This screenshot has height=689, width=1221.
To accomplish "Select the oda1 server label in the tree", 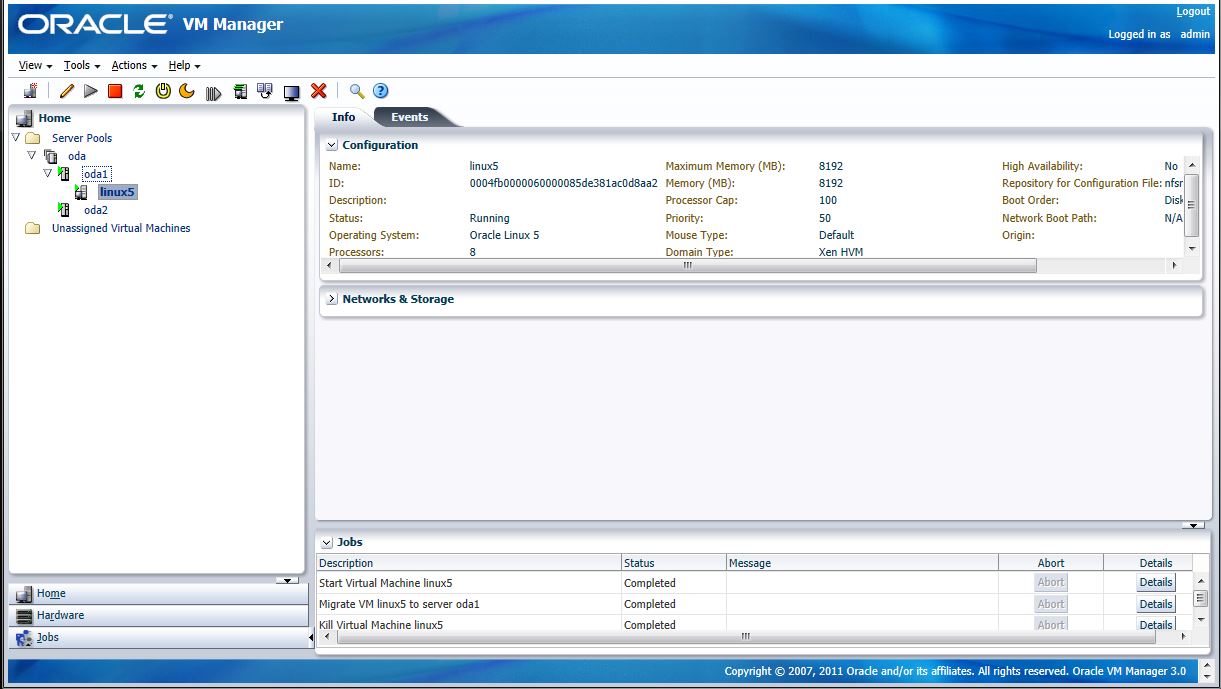I will 96,174.
